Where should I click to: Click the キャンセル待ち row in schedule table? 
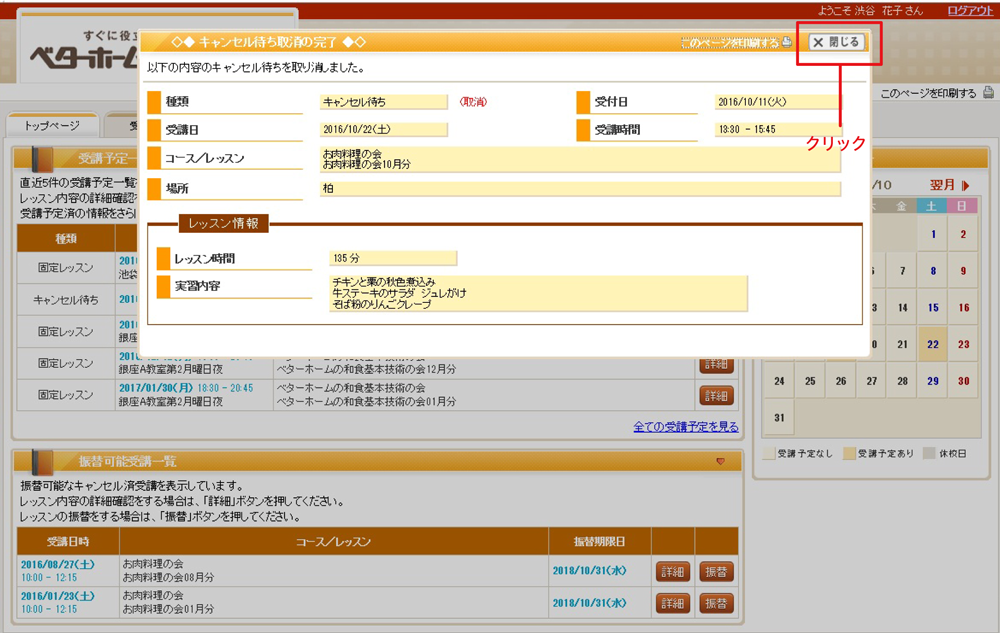(x=66, y=300)
